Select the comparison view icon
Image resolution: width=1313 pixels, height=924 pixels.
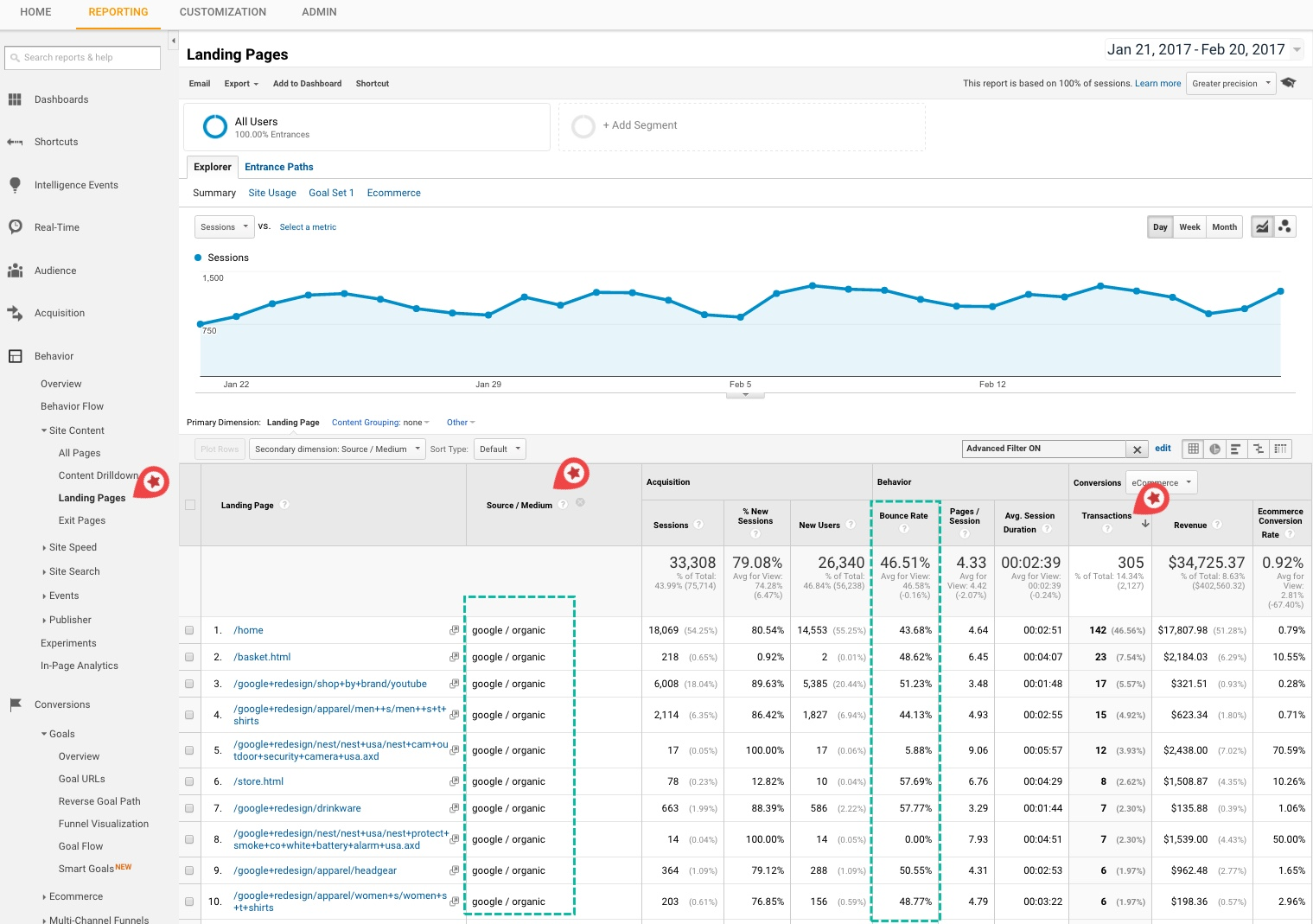click(1259, 449)
